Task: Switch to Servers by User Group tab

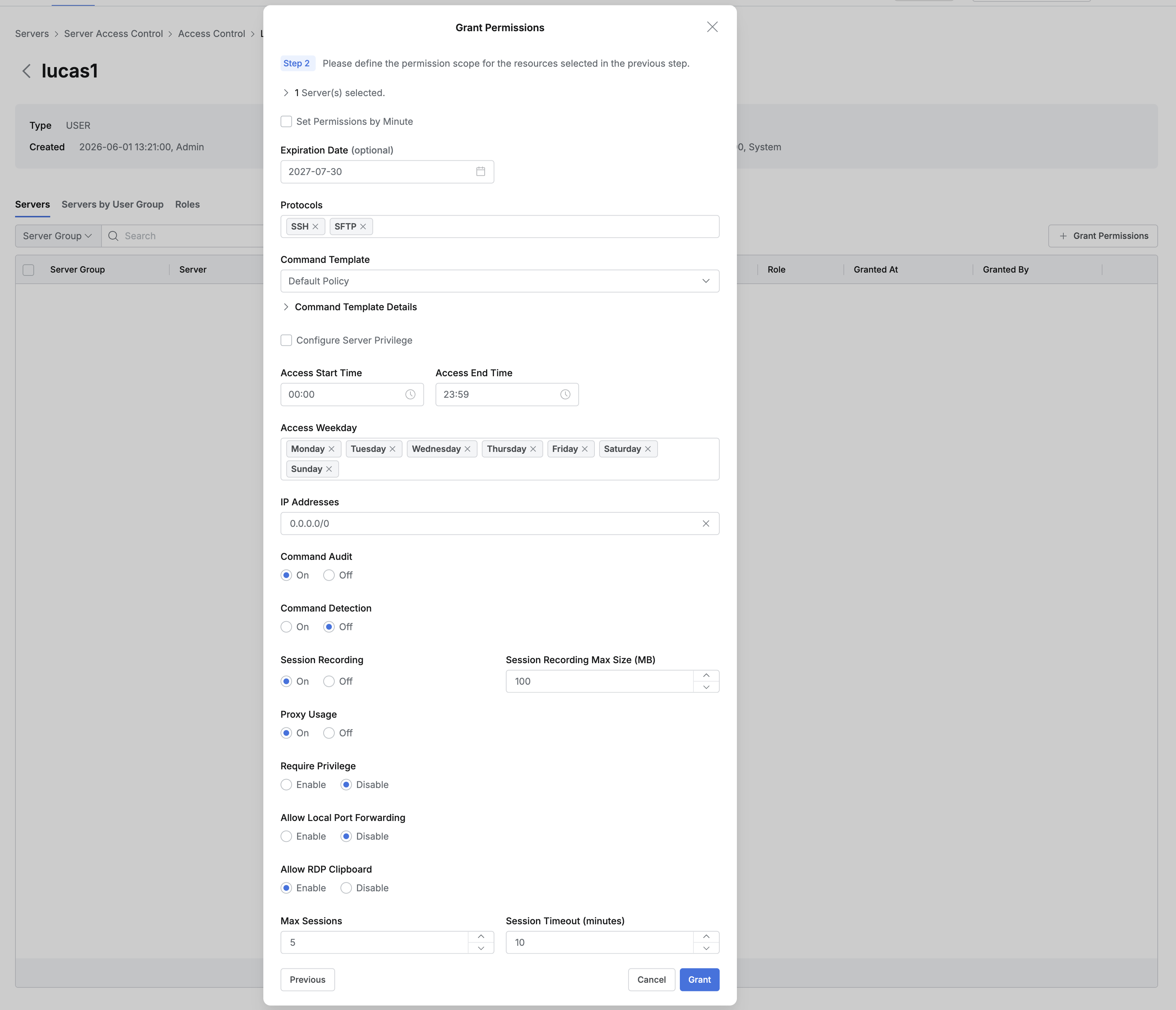Action: coord(112,204)
